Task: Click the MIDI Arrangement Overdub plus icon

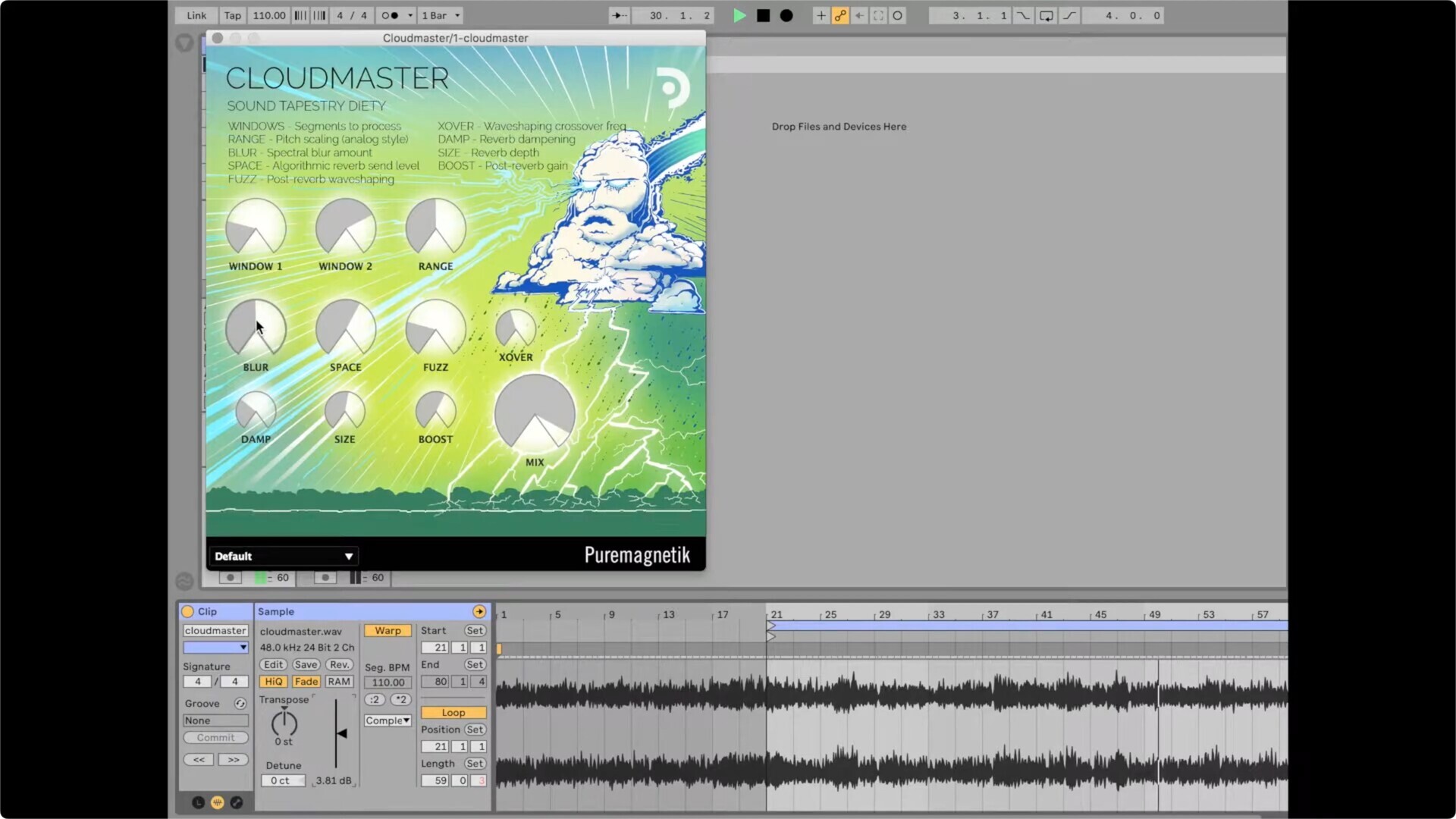Action: [821, 15]
